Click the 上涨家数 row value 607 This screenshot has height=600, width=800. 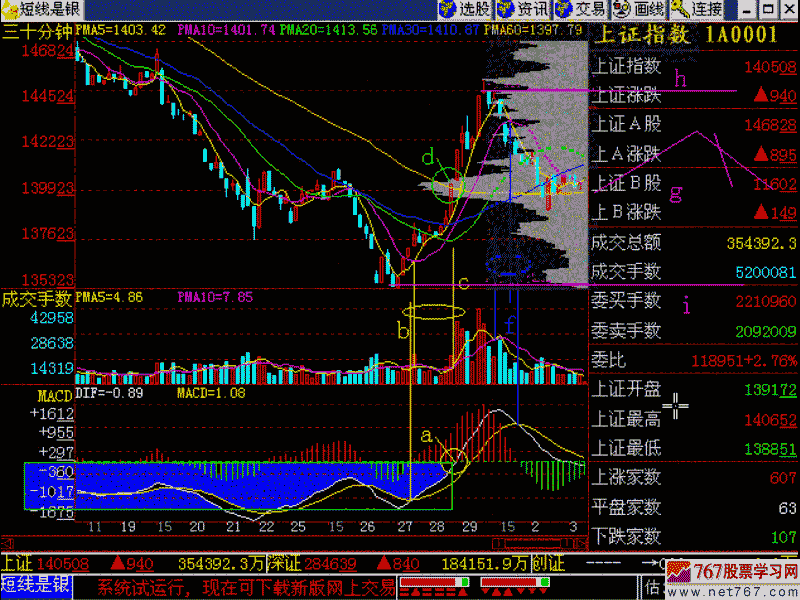coord(782,479)
